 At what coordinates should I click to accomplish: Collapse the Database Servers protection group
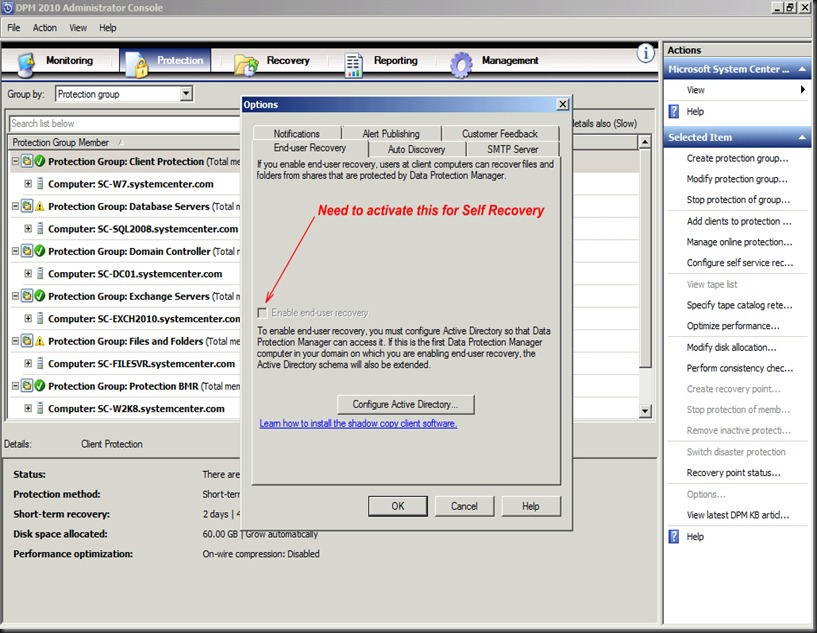coord(16,206)
